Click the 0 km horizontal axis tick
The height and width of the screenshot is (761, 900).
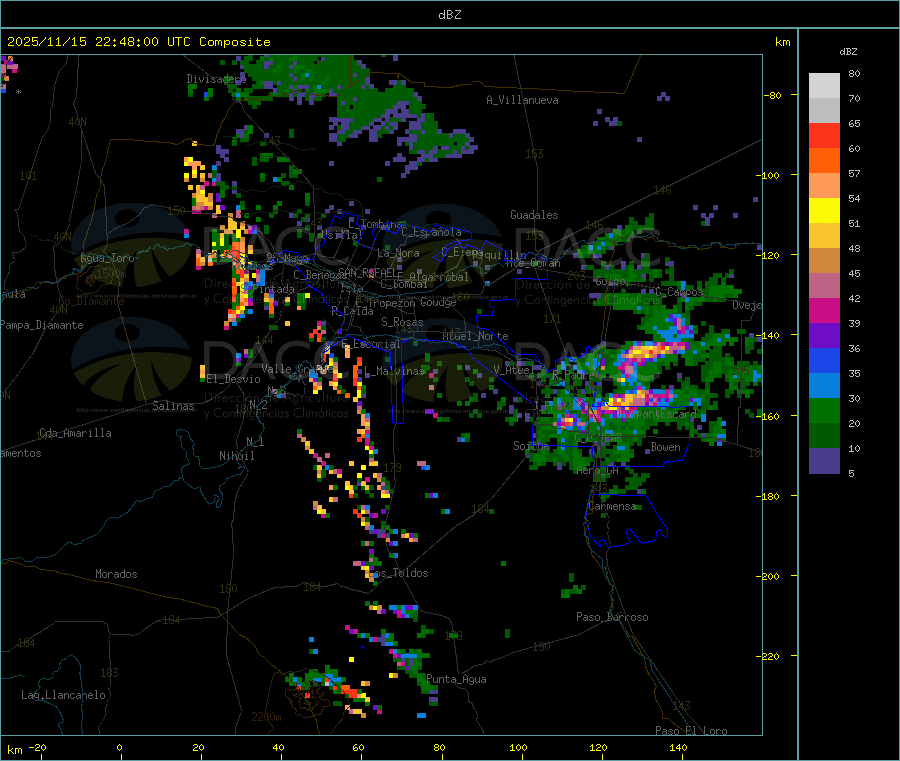click(119, 747)
